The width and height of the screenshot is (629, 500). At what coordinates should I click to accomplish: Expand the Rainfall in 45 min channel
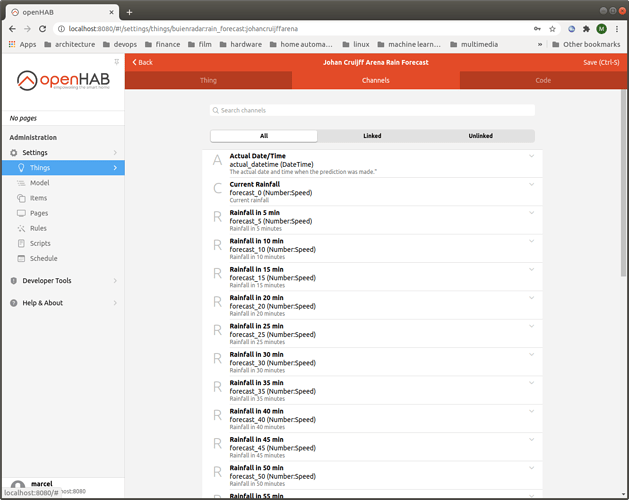531,439
